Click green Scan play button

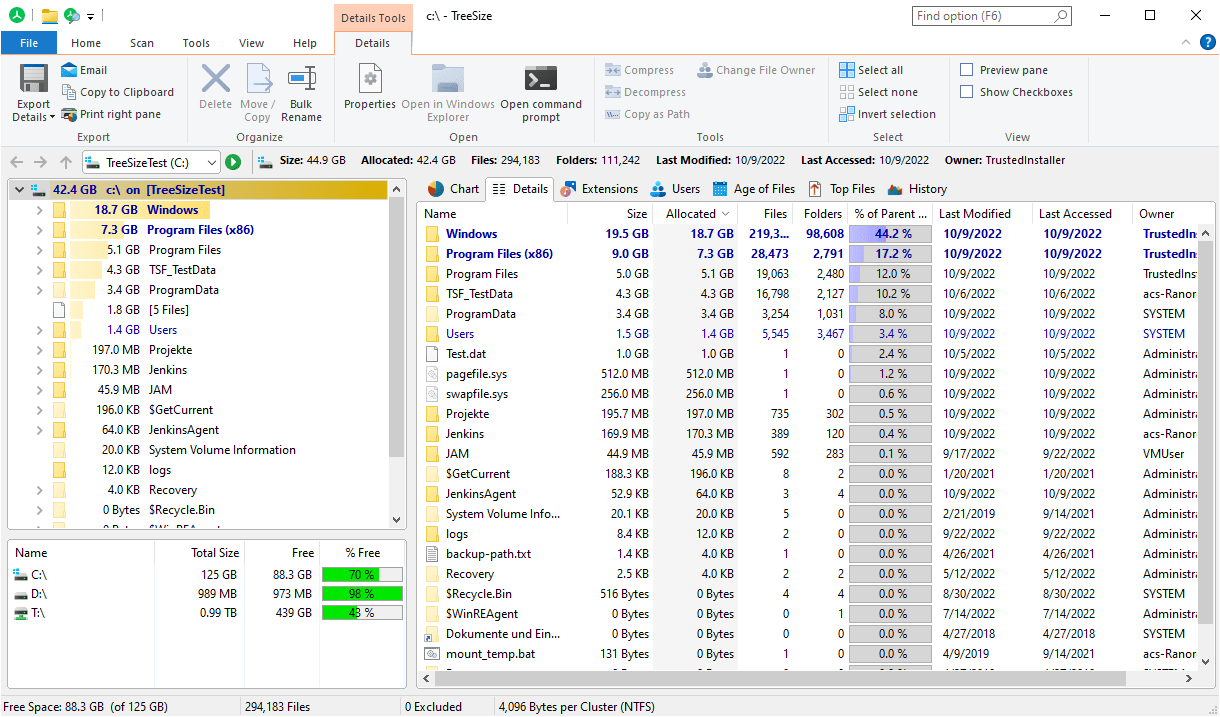pos(233,162)
